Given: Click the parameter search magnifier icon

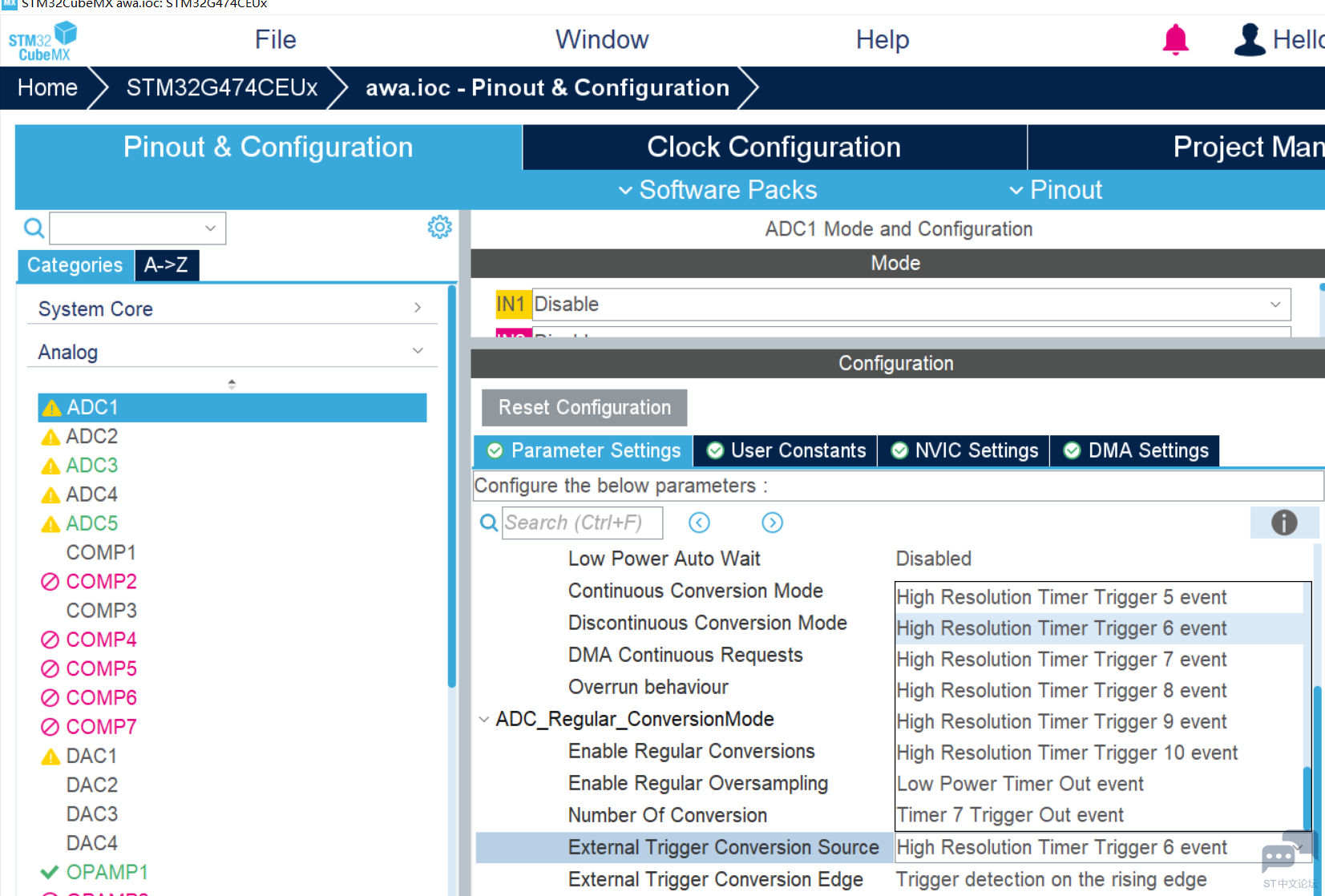Looking at the screenshot, I should 488,523.
